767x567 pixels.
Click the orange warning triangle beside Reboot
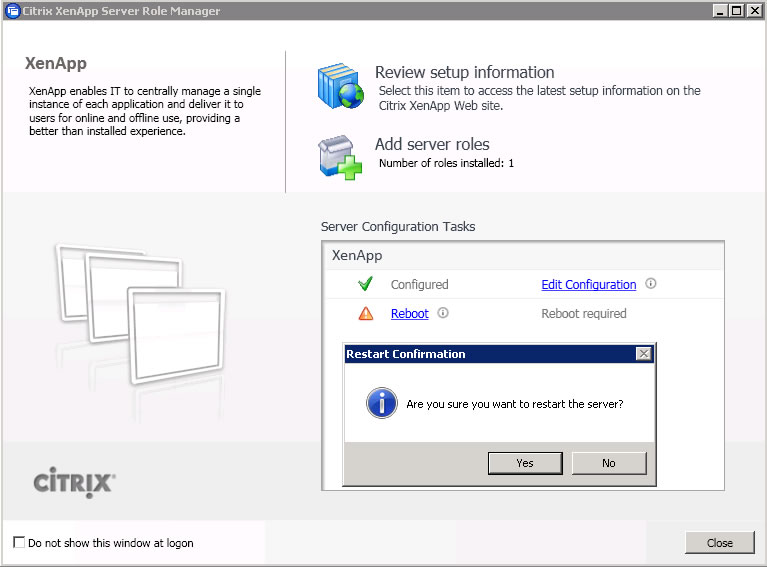tap(366, 313)
